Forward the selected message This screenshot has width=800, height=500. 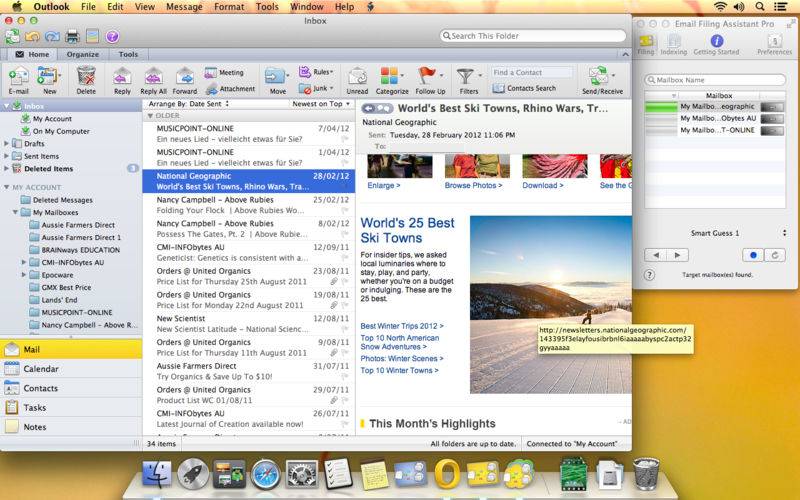[185, 81]
